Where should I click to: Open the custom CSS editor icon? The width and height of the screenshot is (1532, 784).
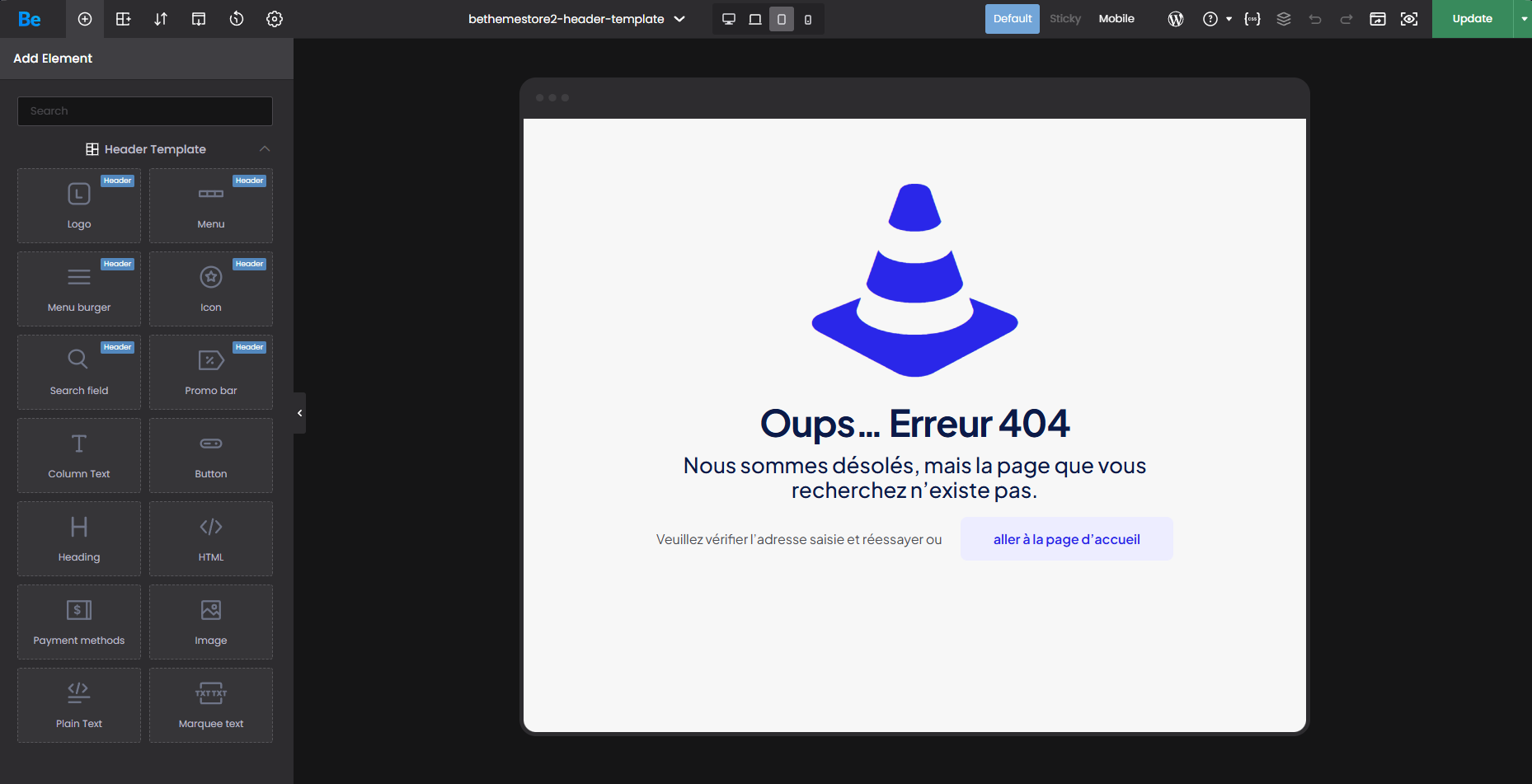pyautogui.click(x=1252, y=19)
